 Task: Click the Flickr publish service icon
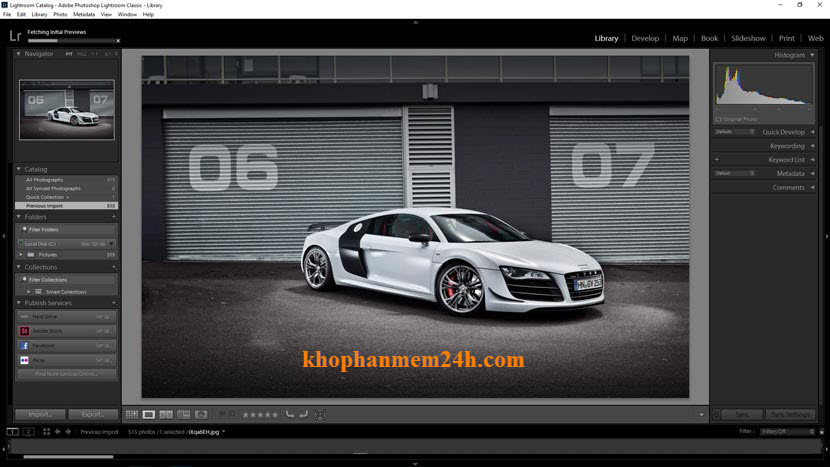pyautogui.click(x=23, y=359)
